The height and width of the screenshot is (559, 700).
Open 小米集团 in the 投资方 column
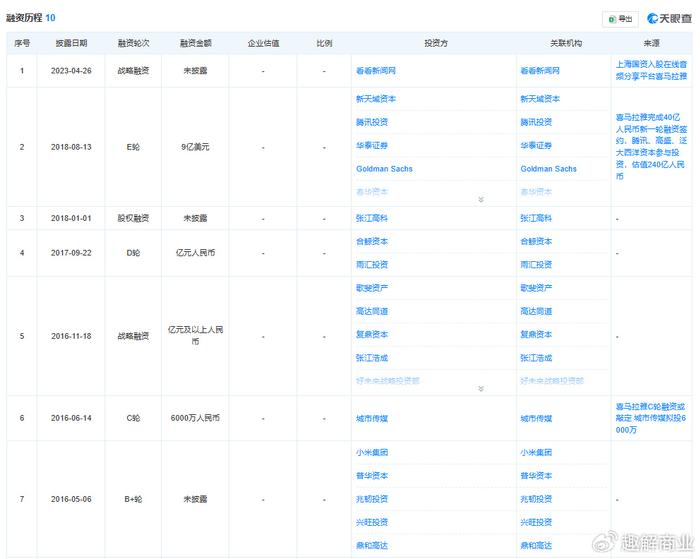[372, 452]
